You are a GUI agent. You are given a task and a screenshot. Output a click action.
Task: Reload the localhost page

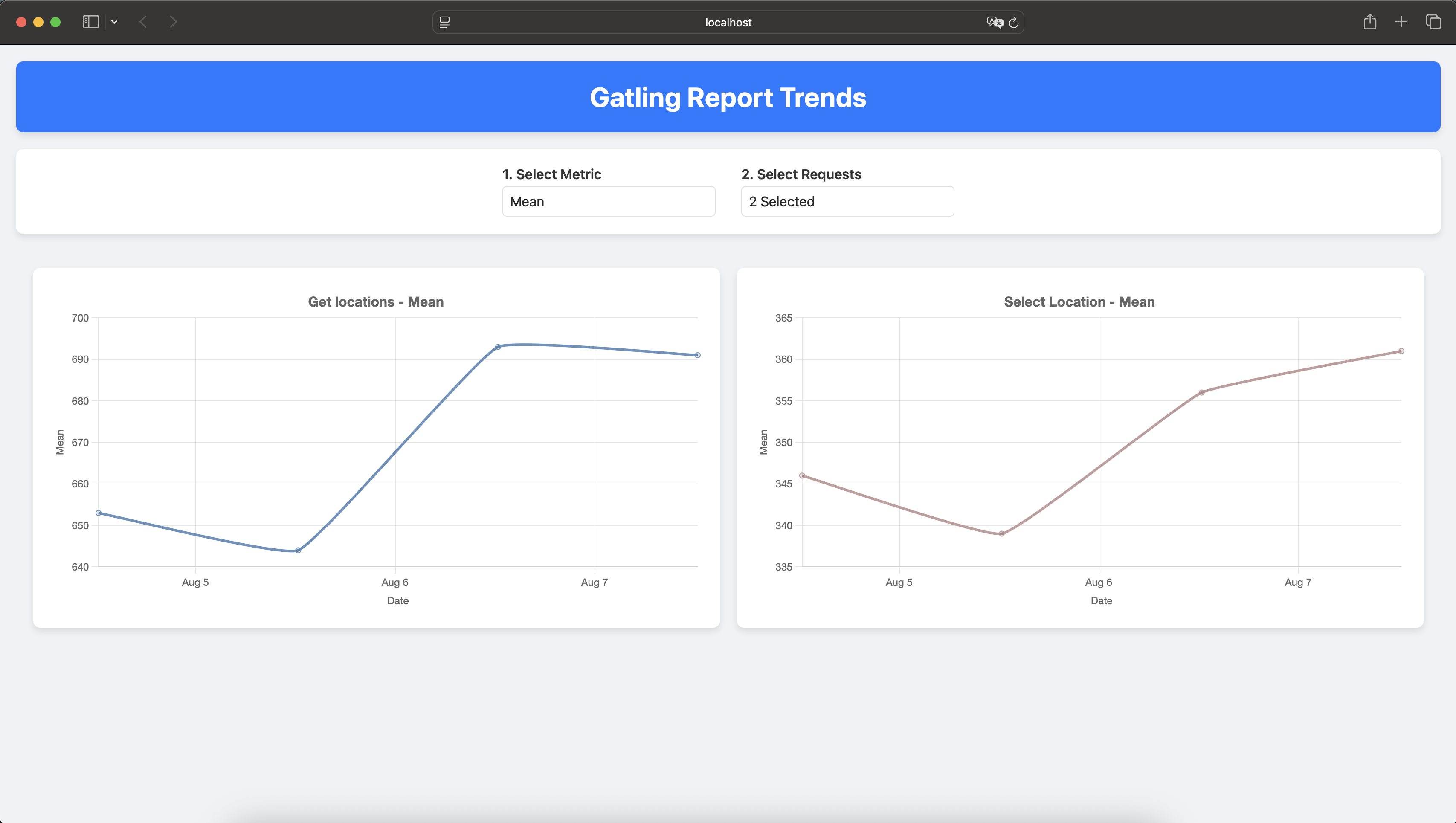(1014, 22)
